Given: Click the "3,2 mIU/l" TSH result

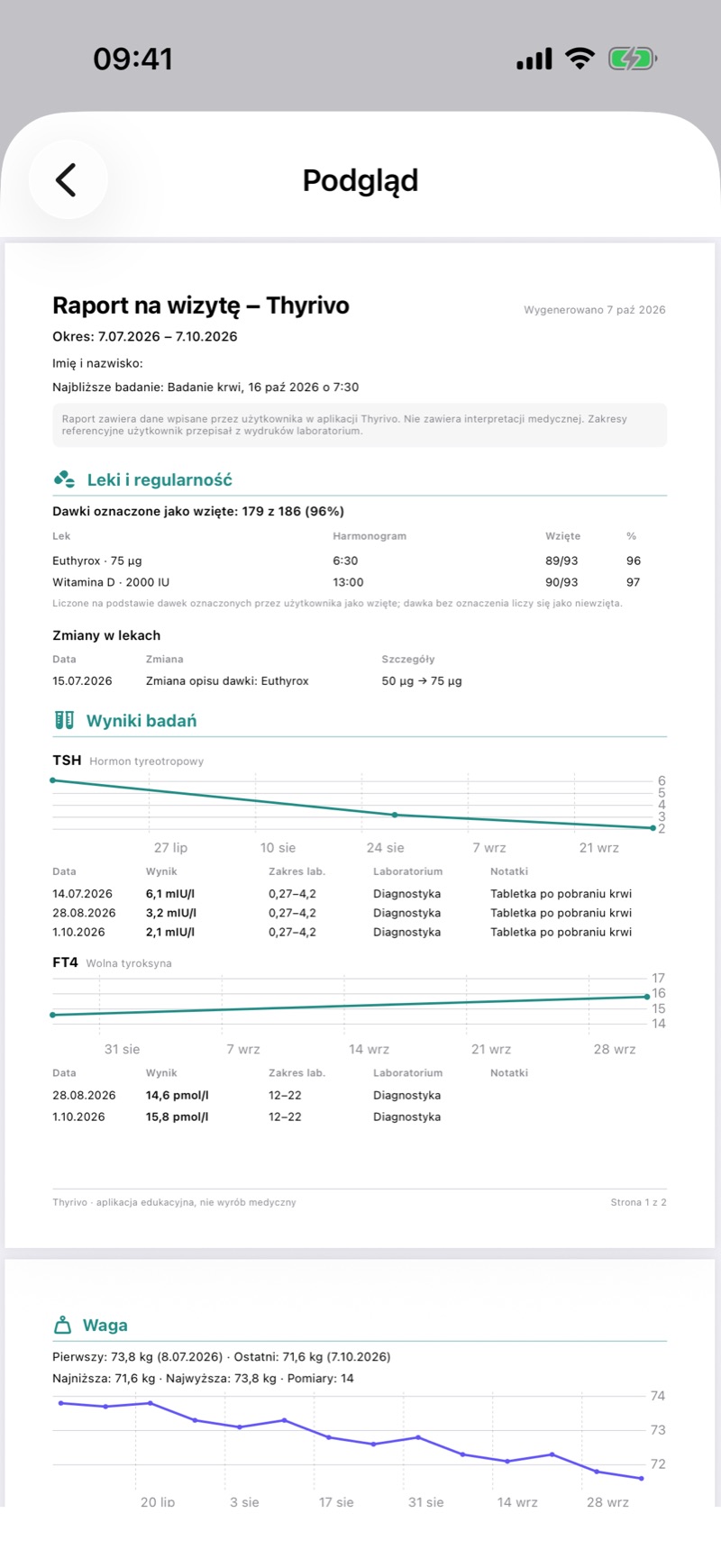Looking at the screenshot, I should pos(170,913).
